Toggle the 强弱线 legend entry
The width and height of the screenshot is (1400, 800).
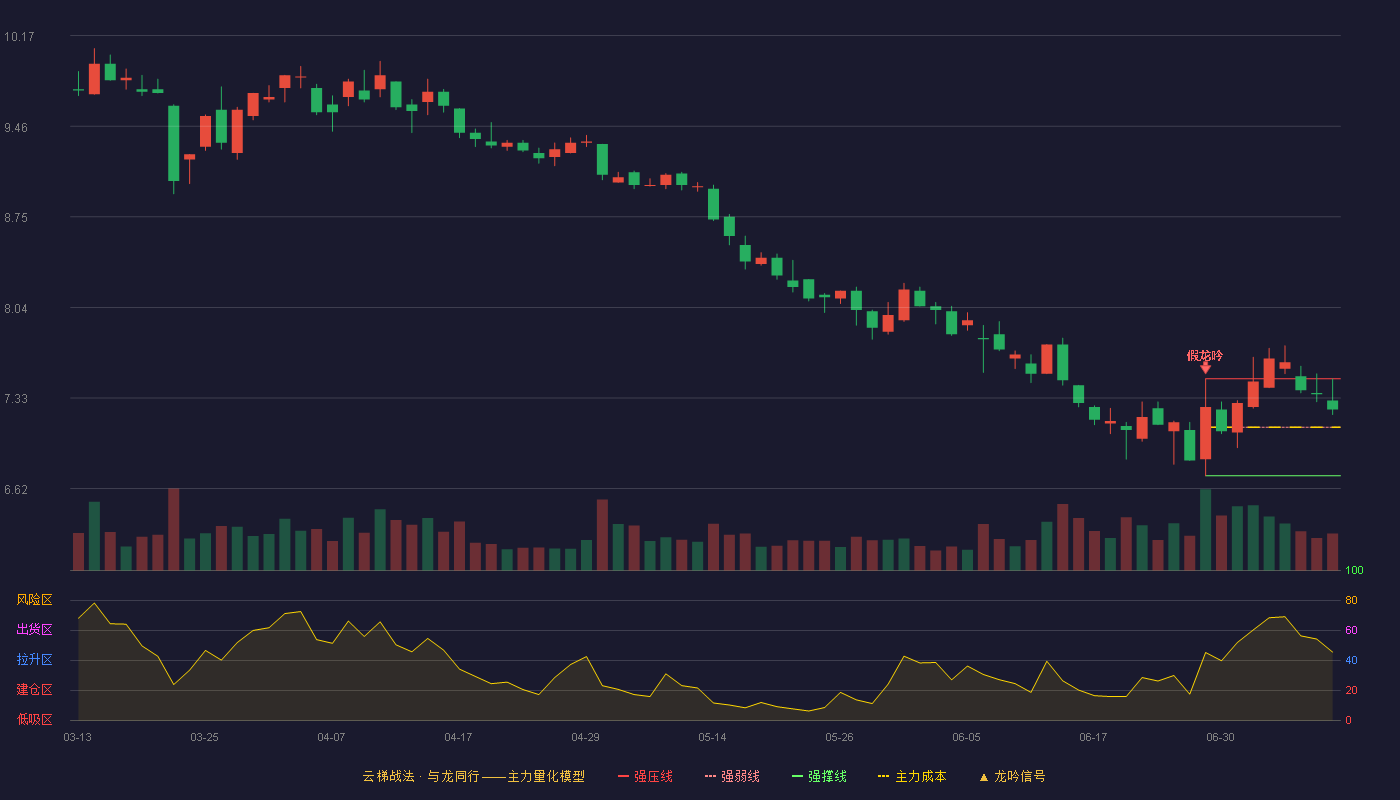point(732,776)
